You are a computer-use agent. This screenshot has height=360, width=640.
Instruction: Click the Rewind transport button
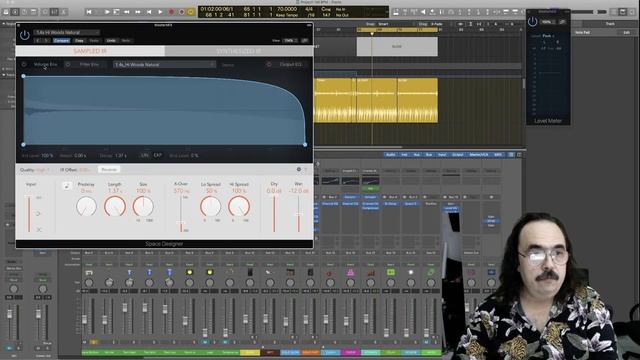127,12
